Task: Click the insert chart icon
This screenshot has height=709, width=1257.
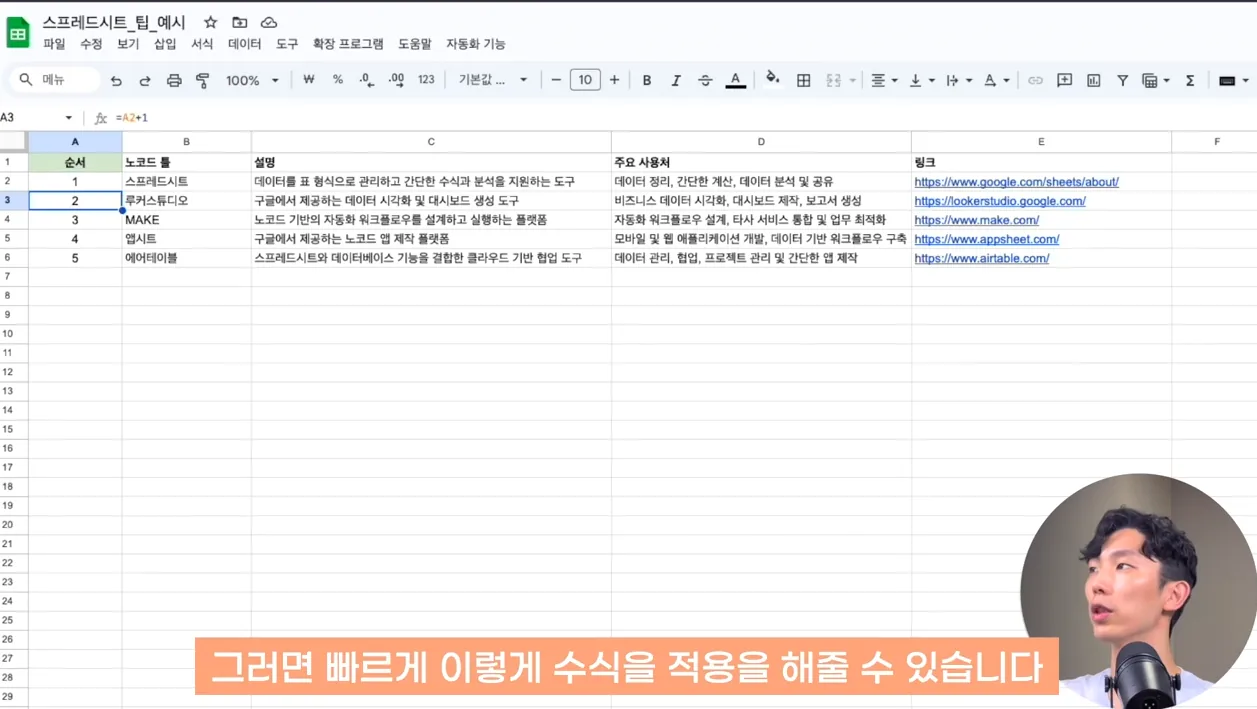Action: [x=1093, y=80]
